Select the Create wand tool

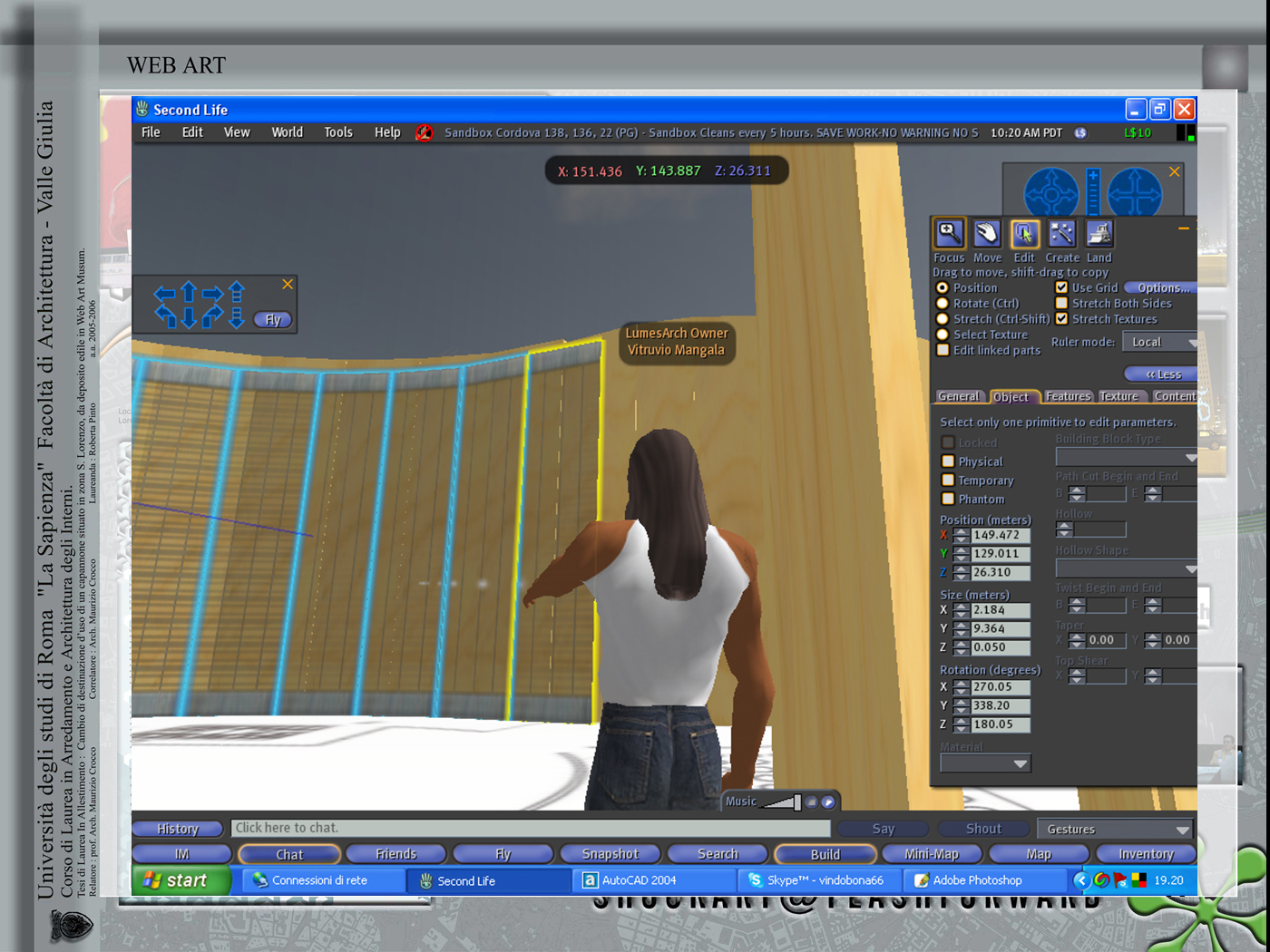point(1061,234)
